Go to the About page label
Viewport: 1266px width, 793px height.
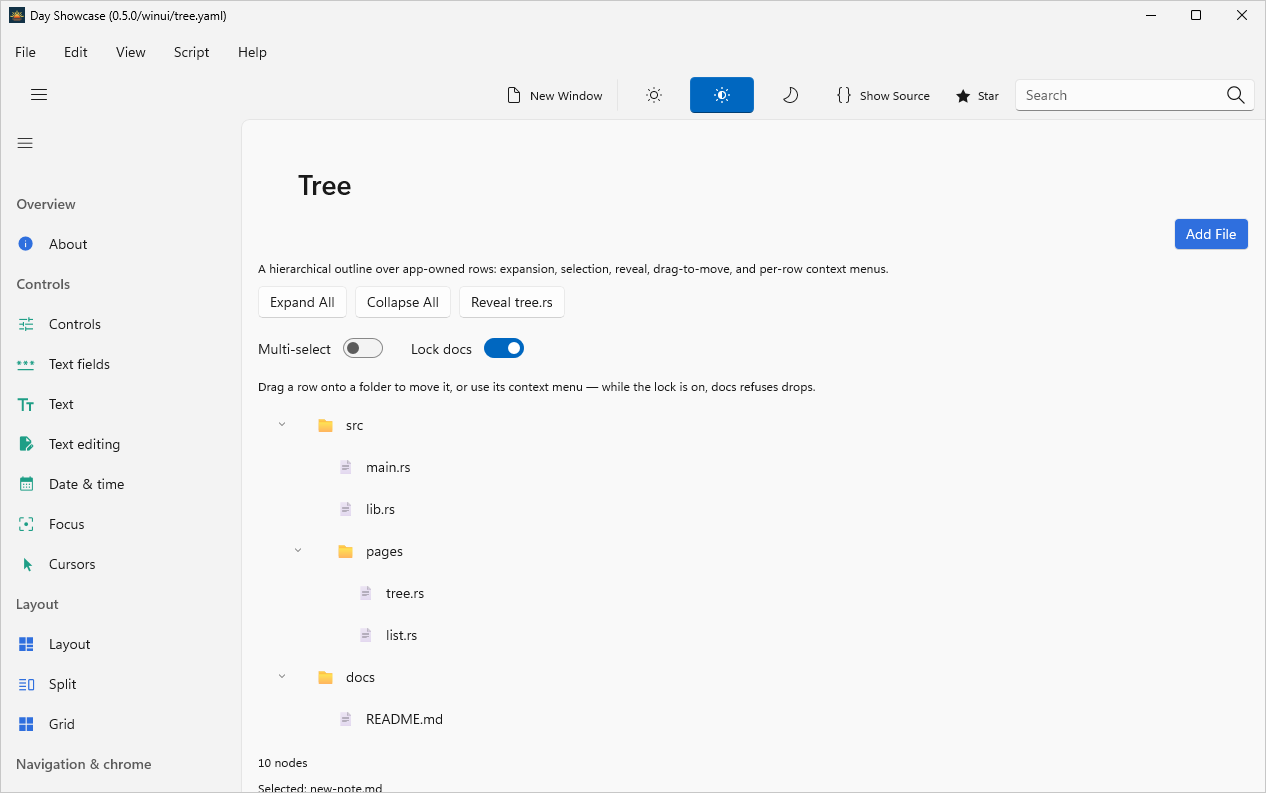pos(68,244)
